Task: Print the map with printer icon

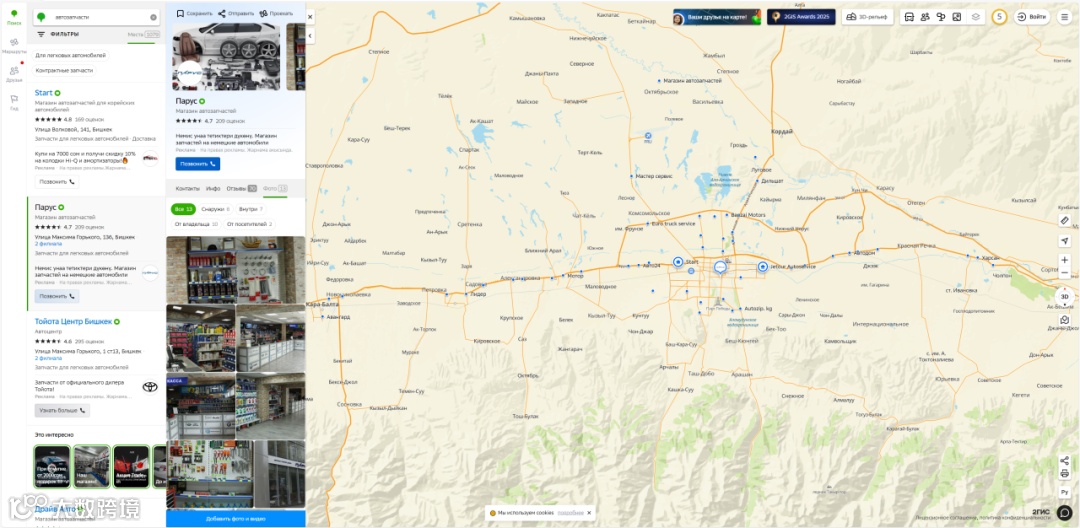Action: click(x=1065, y=474)
